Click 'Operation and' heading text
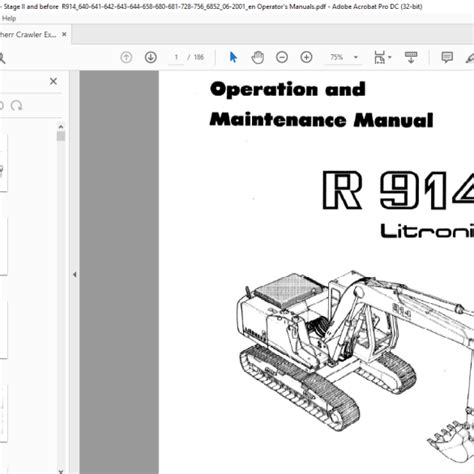This screenshot has height=474, width=474. pyautogui.click(x=288, y=90)
